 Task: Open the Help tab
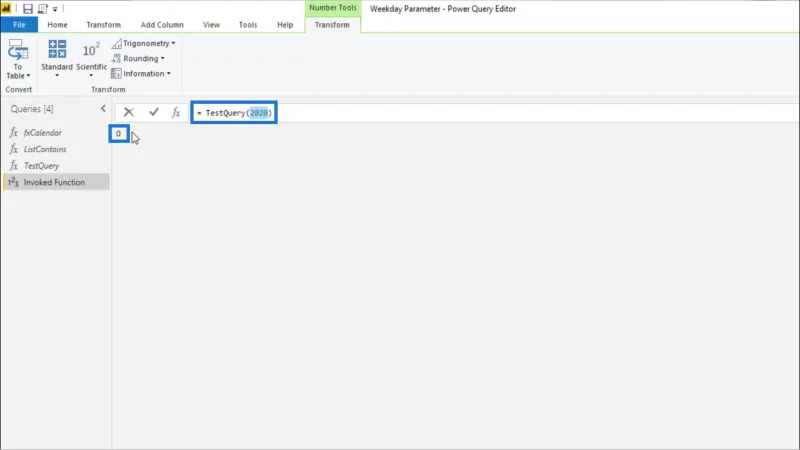coord(285,24)
